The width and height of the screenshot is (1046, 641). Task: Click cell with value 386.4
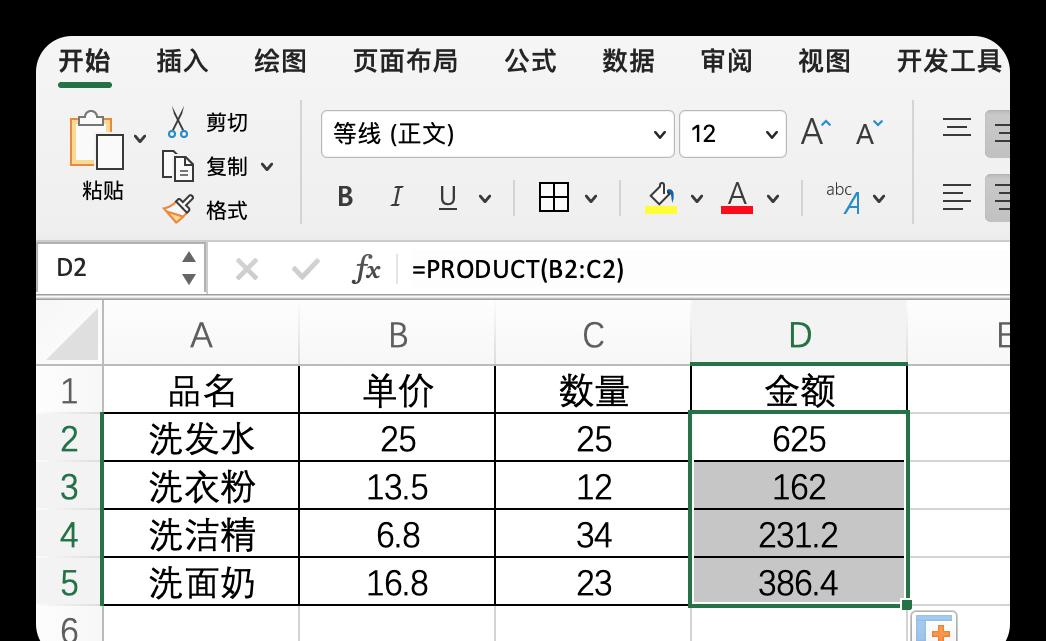tap(799, 582)
